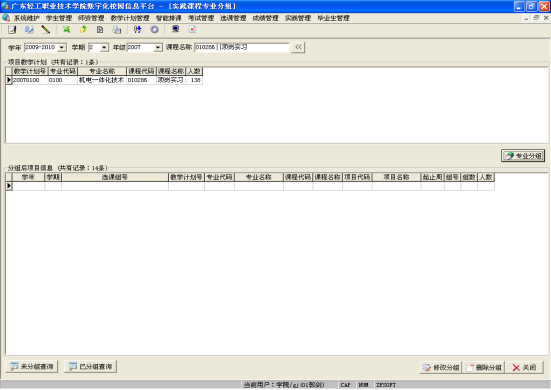Select the cell 138 under 人数
The image size is (551, 390).
click(194, 80)
